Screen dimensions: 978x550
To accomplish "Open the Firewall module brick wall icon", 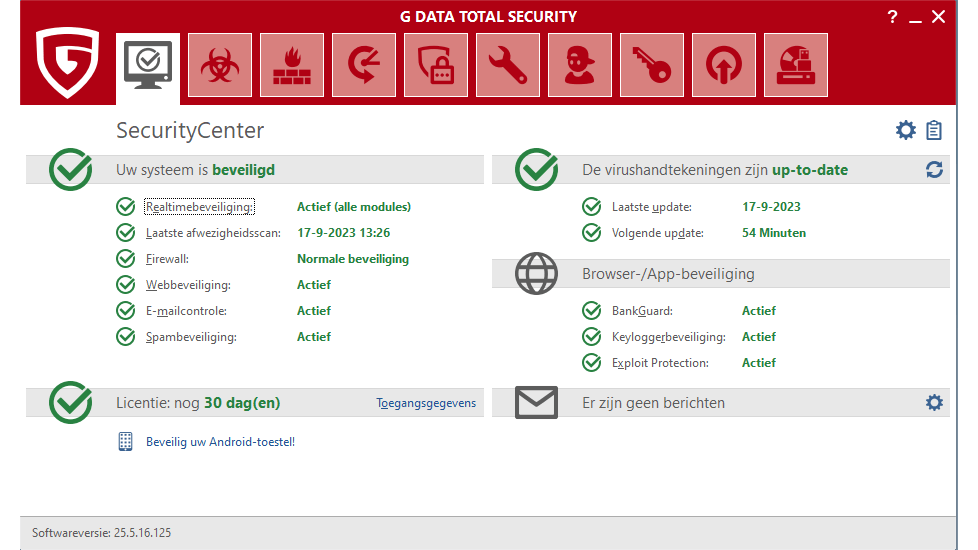I will [292, 65].
